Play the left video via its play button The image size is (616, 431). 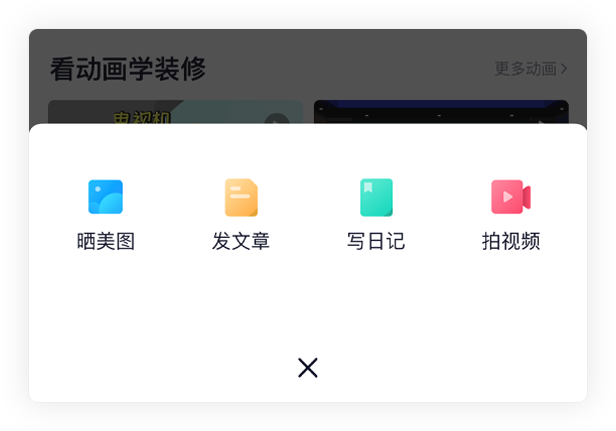[x=277, y=119]
